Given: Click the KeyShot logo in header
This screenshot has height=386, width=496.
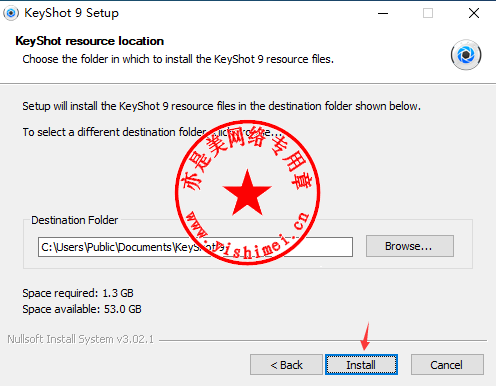Looking at the screenshot, I should click(x=466, y=55).
